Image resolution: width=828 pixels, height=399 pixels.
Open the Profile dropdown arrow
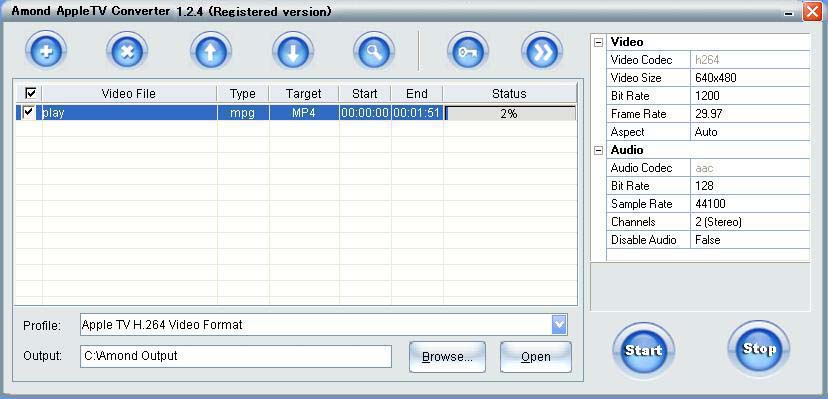pyautogui.click(x=559, y=325)
